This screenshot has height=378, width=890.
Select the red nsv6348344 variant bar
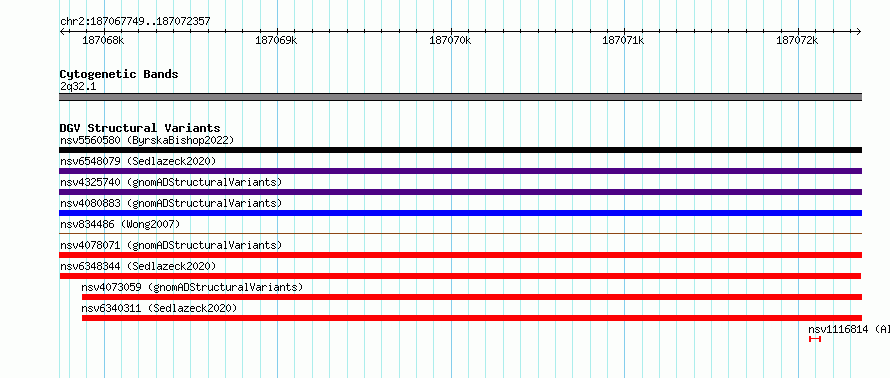click(x=460, y=276)
